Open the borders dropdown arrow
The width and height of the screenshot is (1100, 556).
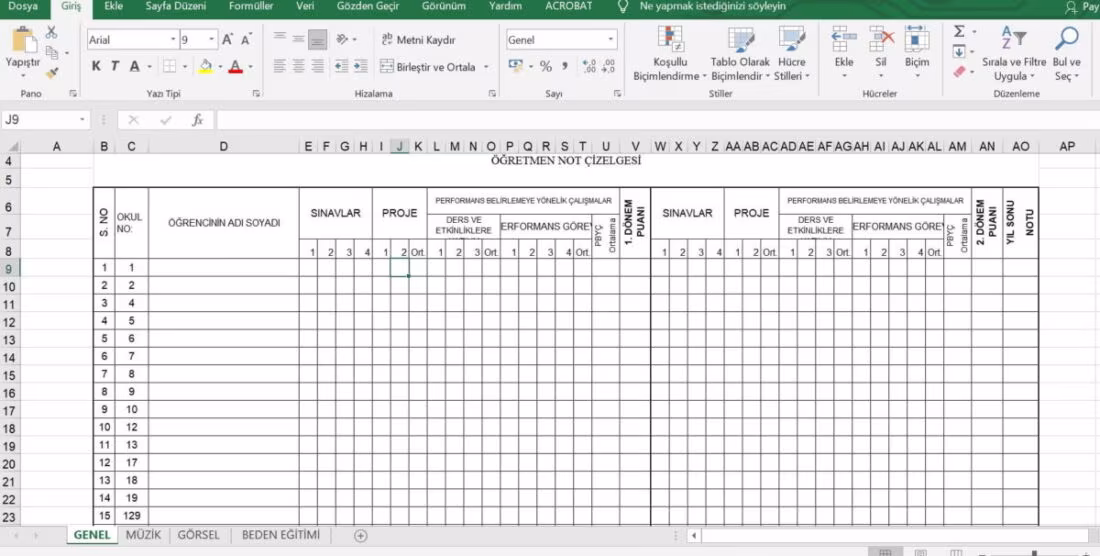click(185, 67)
